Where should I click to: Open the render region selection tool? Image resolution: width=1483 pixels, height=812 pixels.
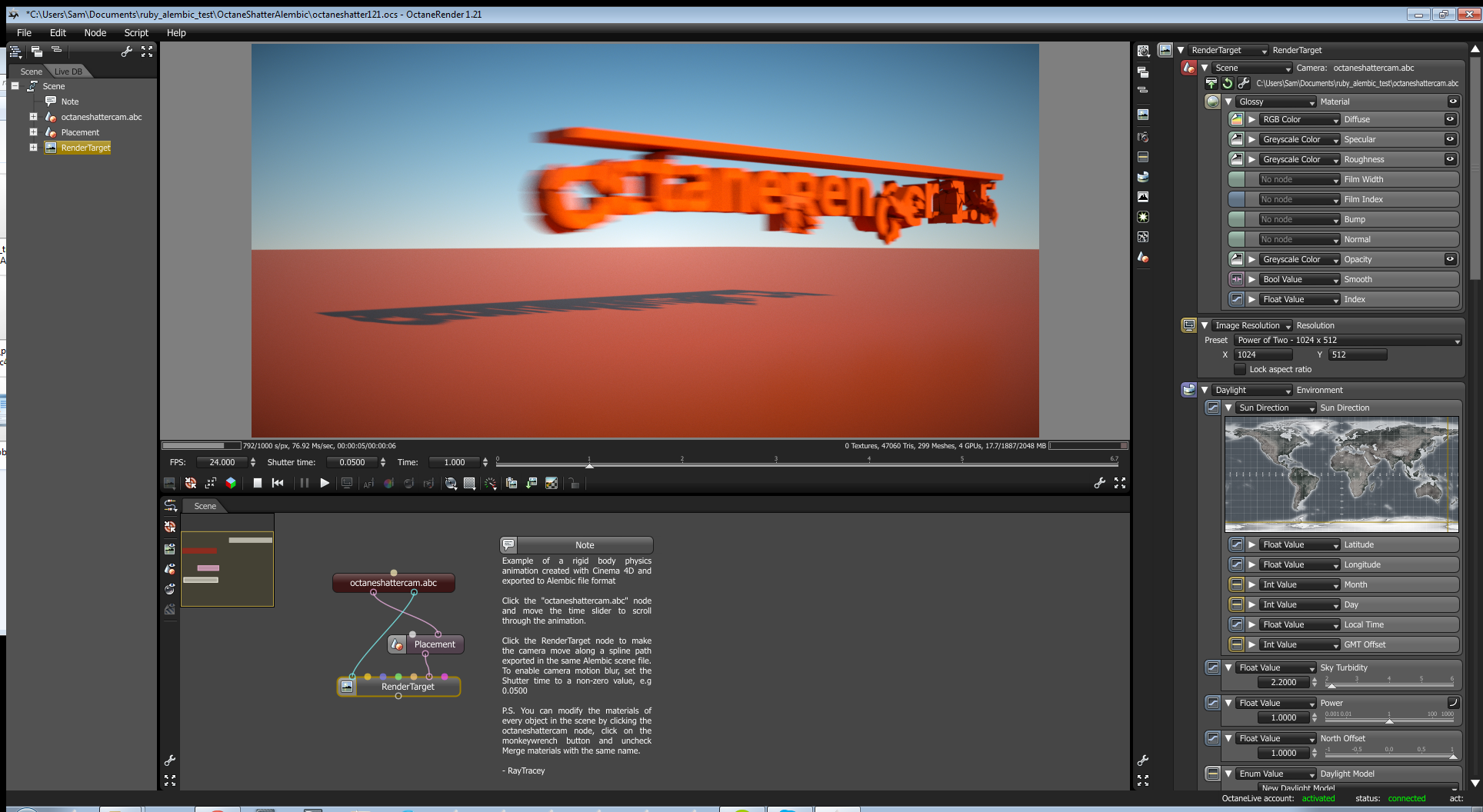tap(469, 483)
